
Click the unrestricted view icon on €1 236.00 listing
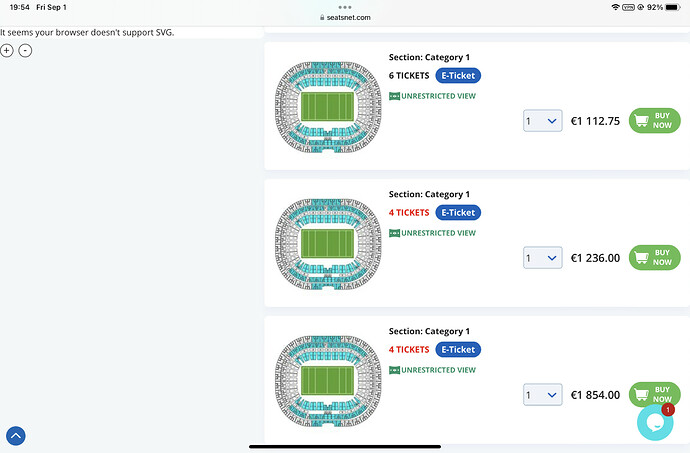point(394,233)
